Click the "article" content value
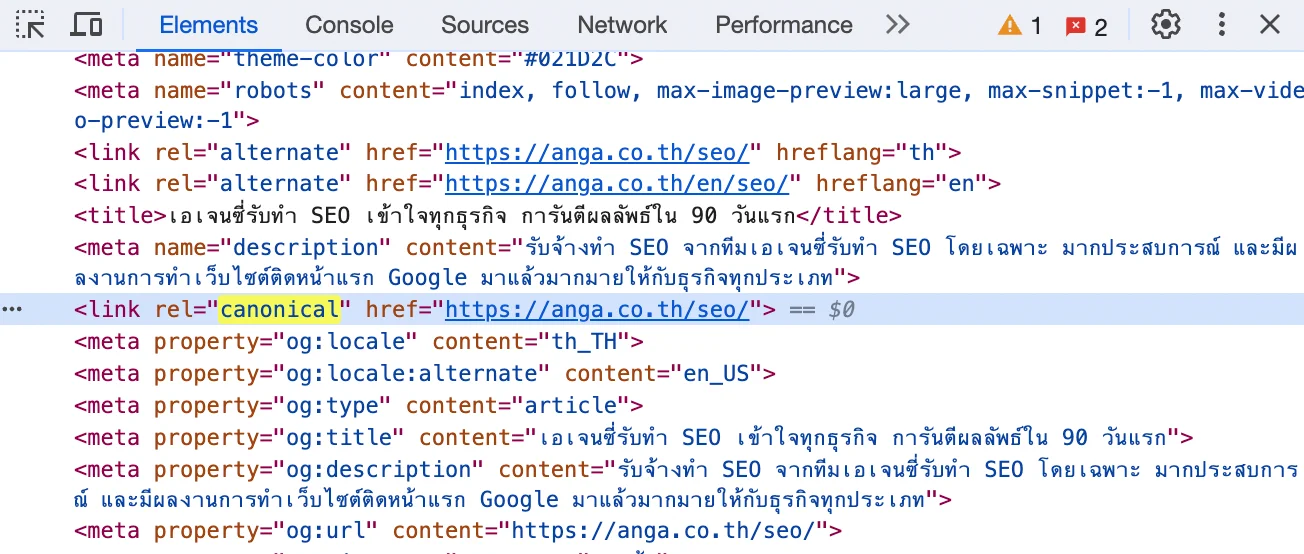 coord(570,406)
